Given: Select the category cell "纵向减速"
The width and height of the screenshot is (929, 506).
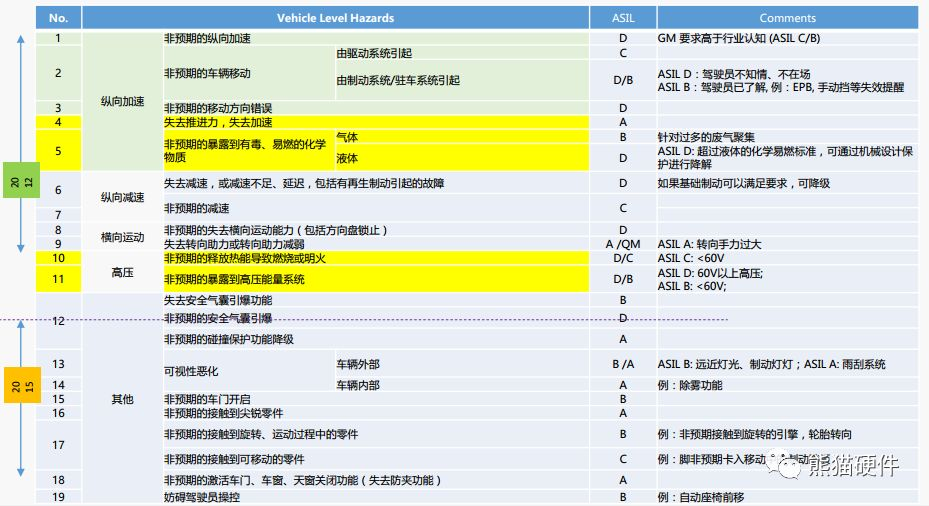Looking at the screenshot, I should (x=122, y=197).
